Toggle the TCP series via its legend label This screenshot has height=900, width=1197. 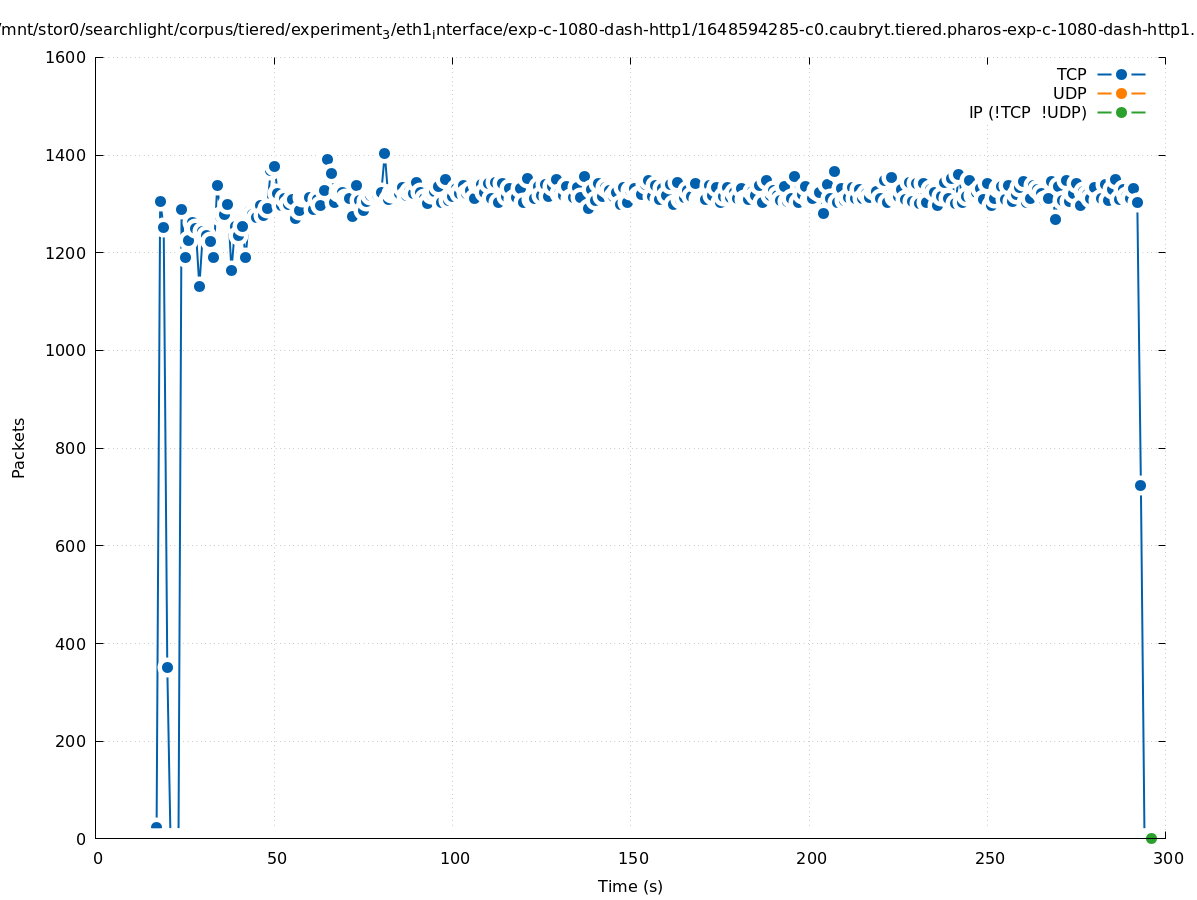(1071, 74)
